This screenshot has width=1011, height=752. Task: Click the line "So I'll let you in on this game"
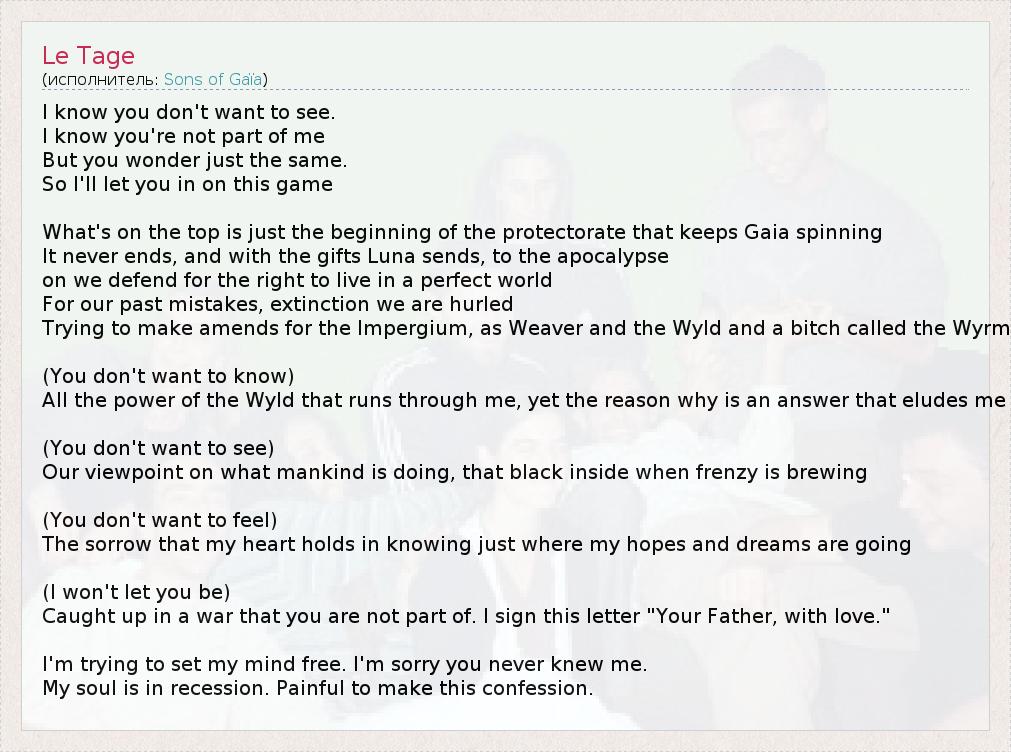[x=187, y=184]
